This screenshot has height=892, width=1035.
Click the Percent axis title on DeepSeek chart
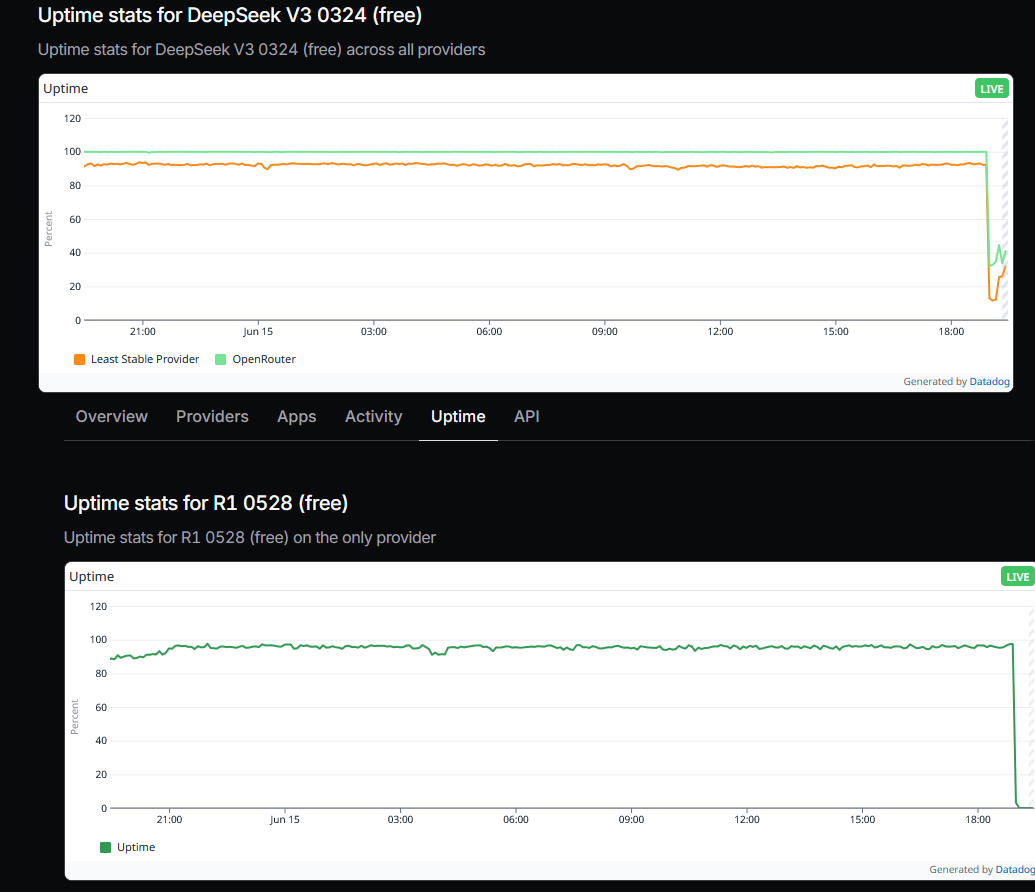tap(48, 229)
